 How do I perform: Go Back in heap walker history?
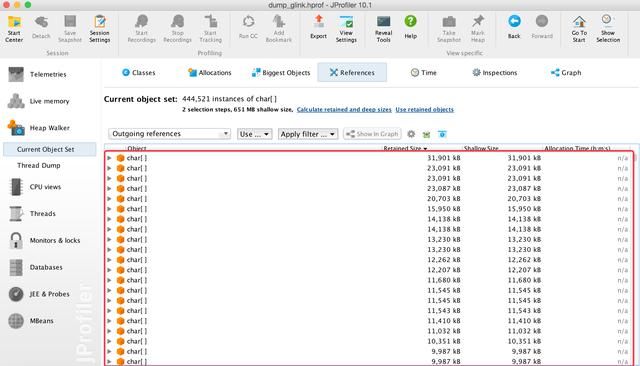[514, 28]
